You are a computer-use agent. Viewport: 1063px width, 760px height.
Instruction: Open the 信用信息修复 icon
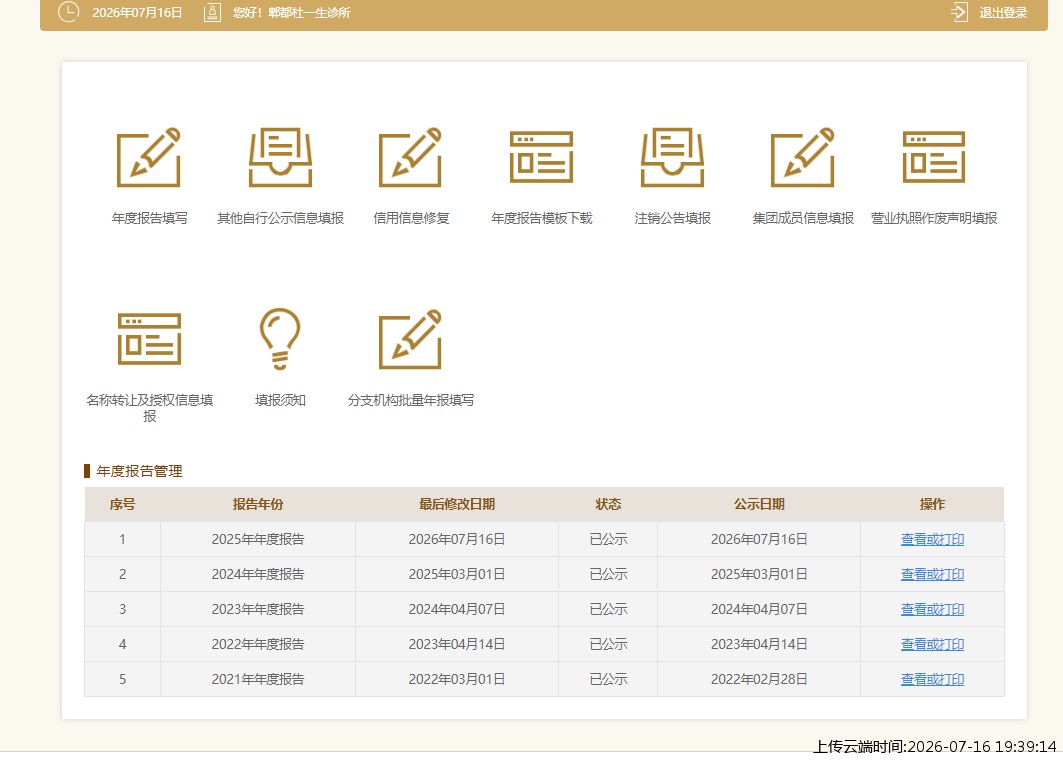click(410, 157)
